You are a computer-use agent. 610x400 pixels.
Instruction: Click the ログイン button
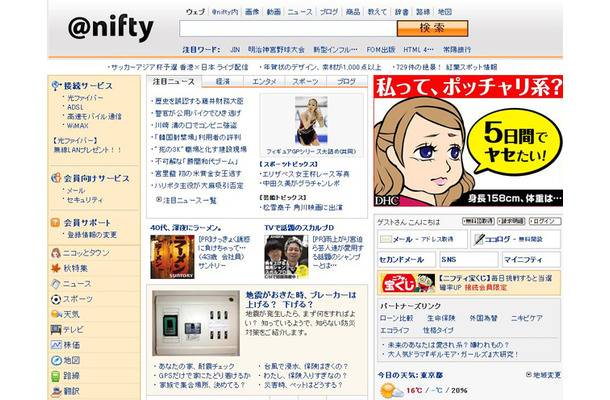coord(545,221)
